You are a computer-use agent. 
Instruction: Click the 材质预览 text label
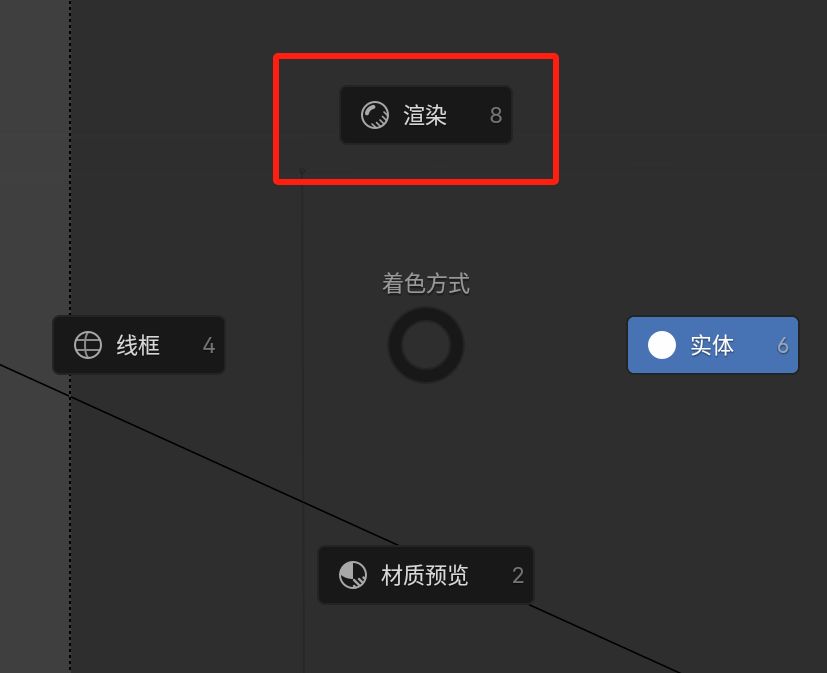point(425,575)
